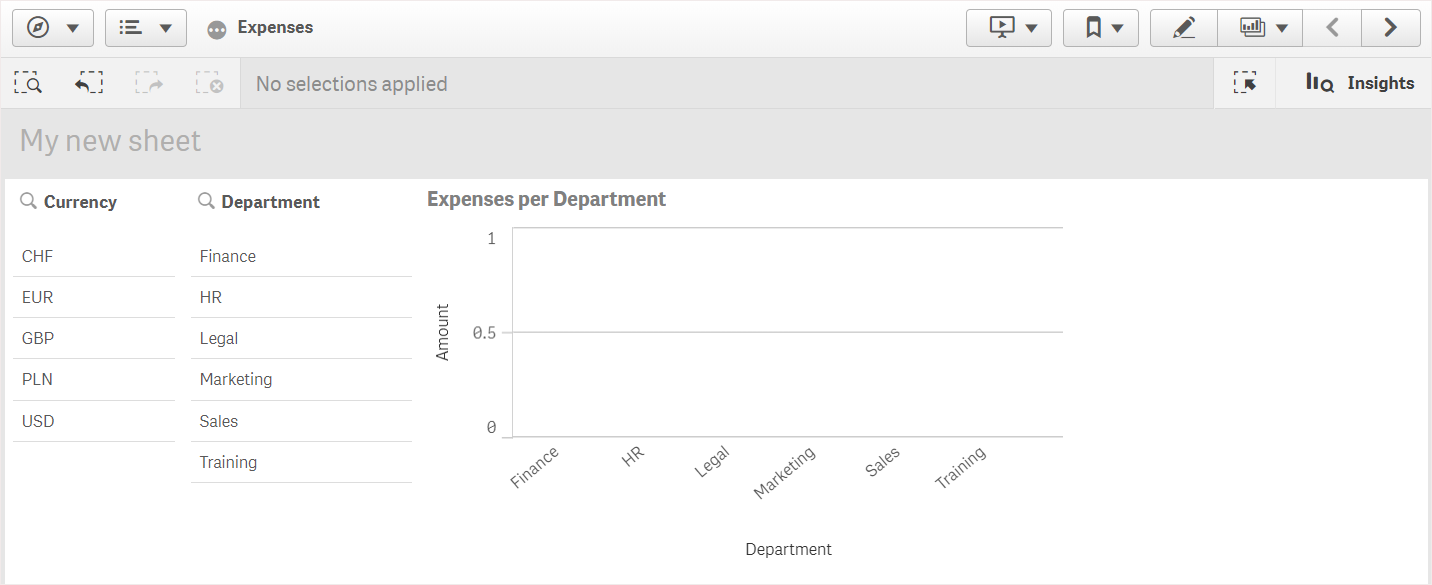Open smart search in the selections bar
The width and height of the screenshot is (1432, 585).
(28, 82)
